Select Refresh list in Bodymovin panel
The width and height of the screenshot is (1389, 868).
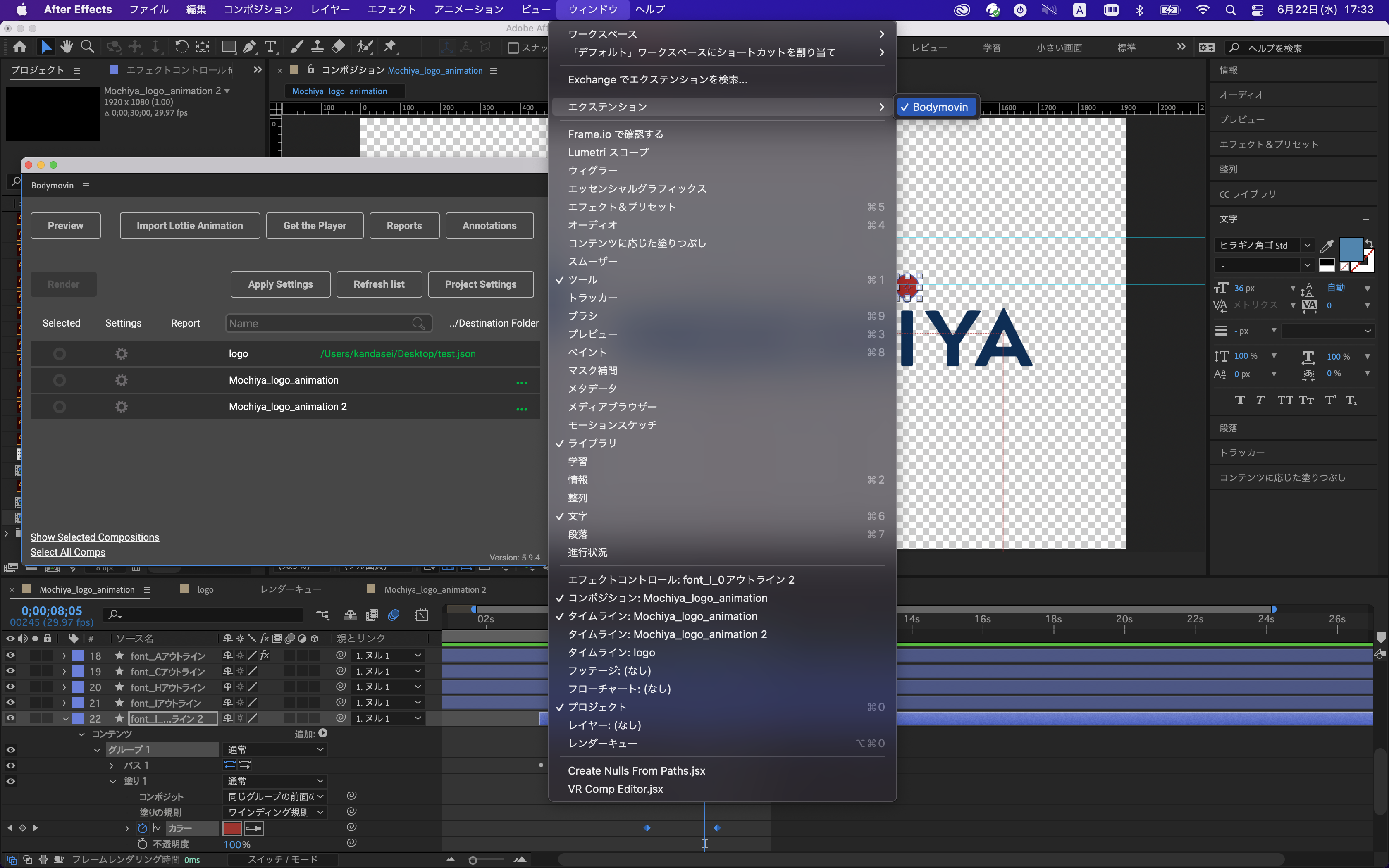pyautogui.click(x=378, y=284)
